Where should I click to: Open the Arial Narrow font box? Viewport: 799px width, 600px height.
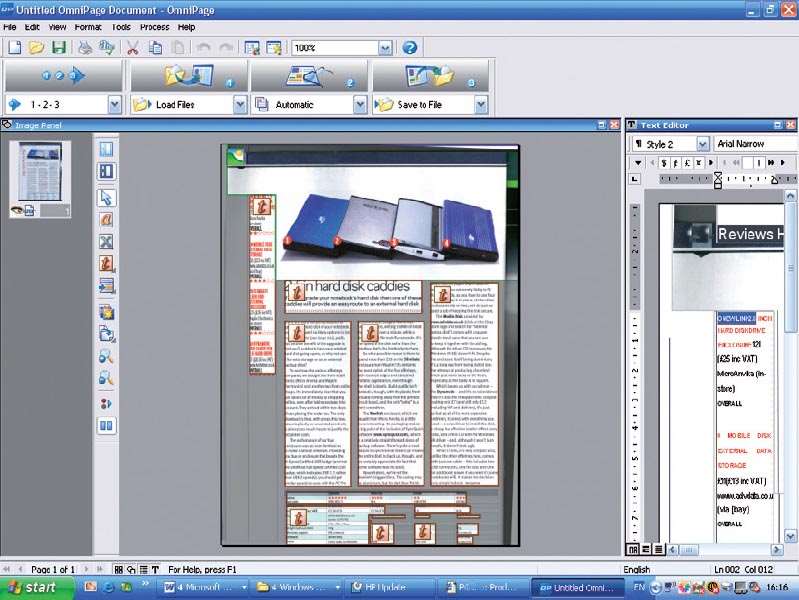pyautogui.click(x=756, y=144)
